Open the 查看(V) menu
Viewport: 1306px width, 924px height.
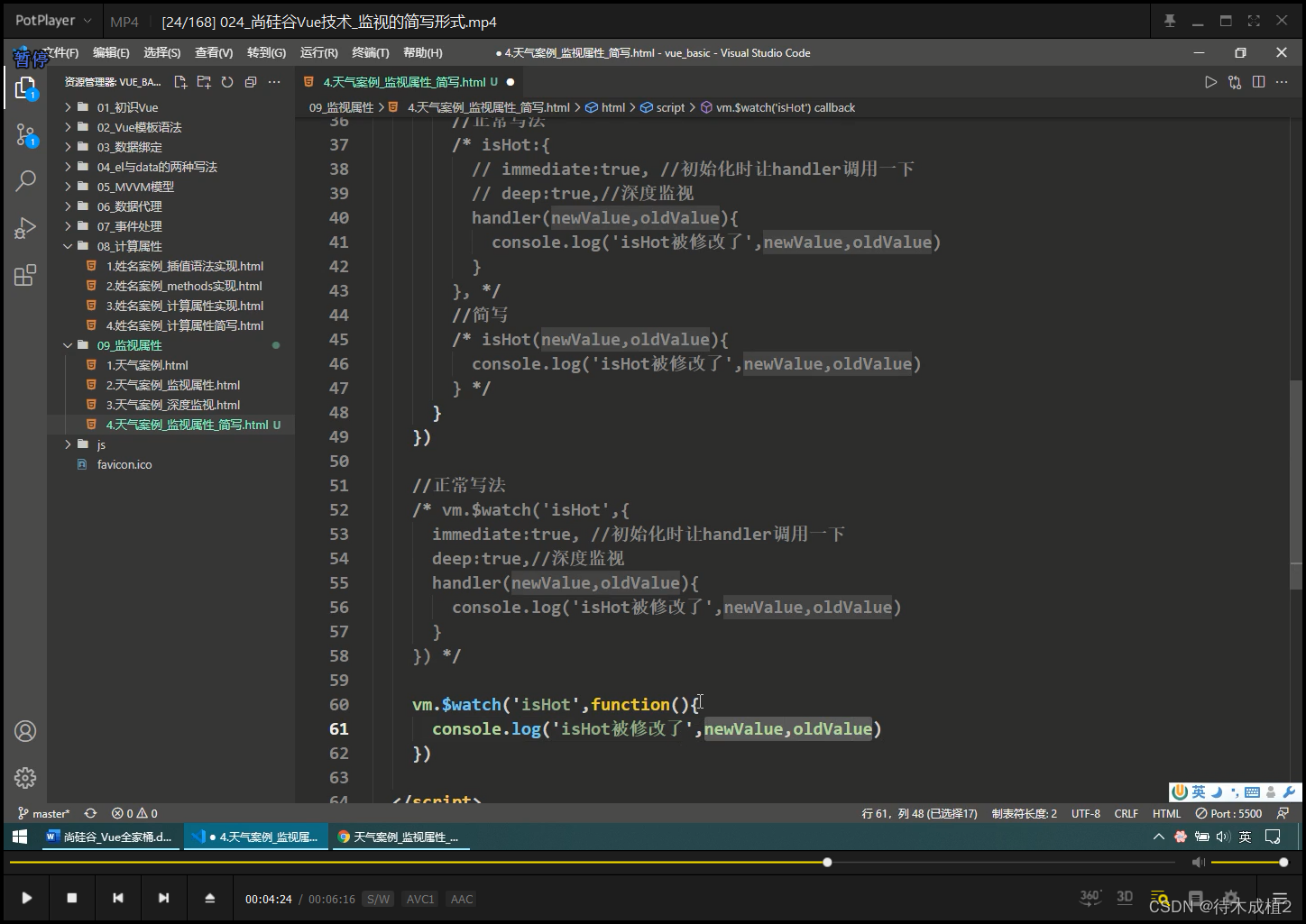(214, 53)
